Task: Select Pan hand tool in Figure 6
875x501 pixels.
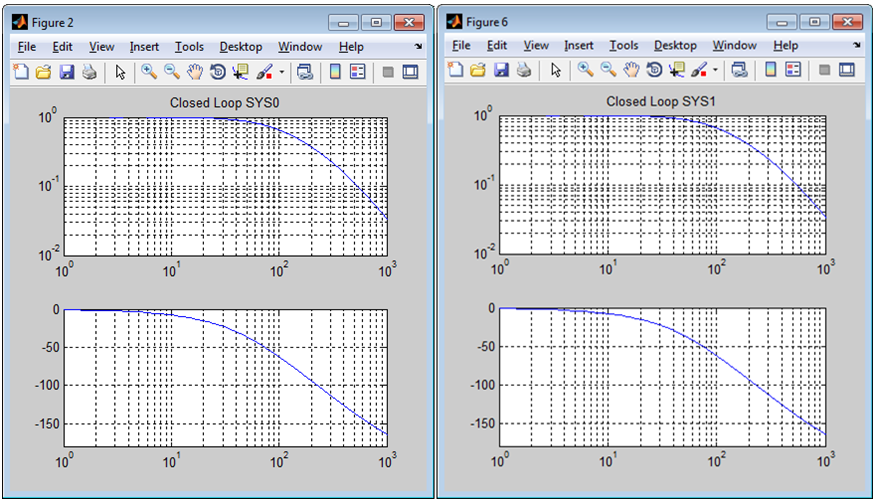Action: coord(631,70)
